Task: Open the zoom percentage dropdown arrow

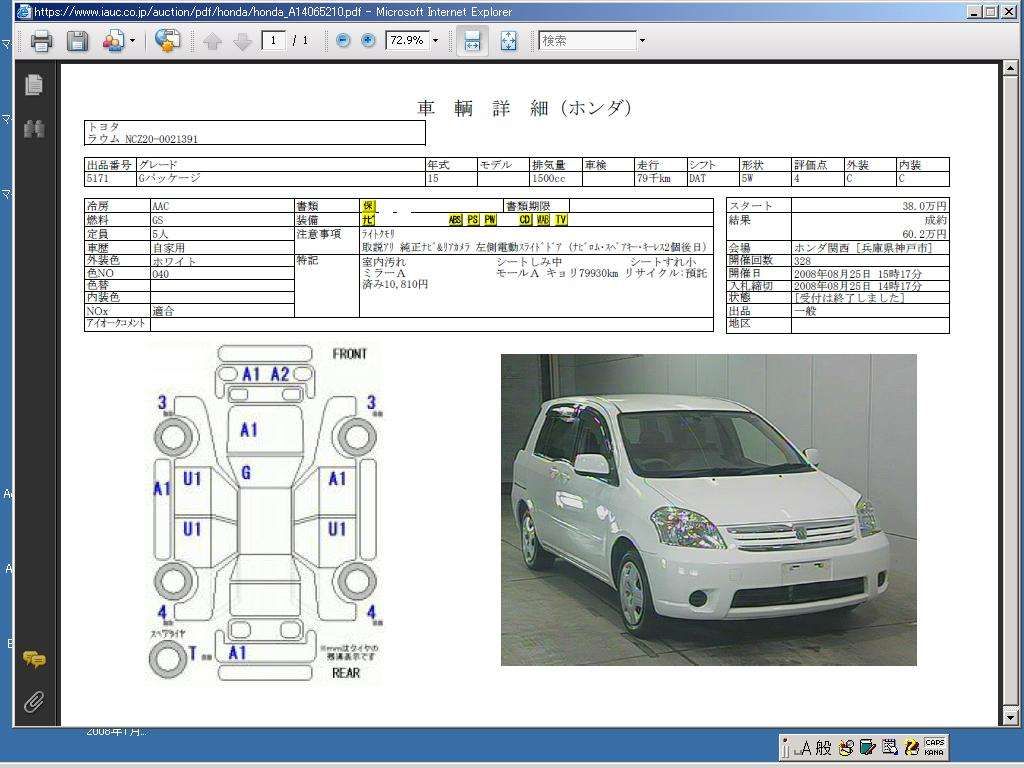Action: [436, 40]
